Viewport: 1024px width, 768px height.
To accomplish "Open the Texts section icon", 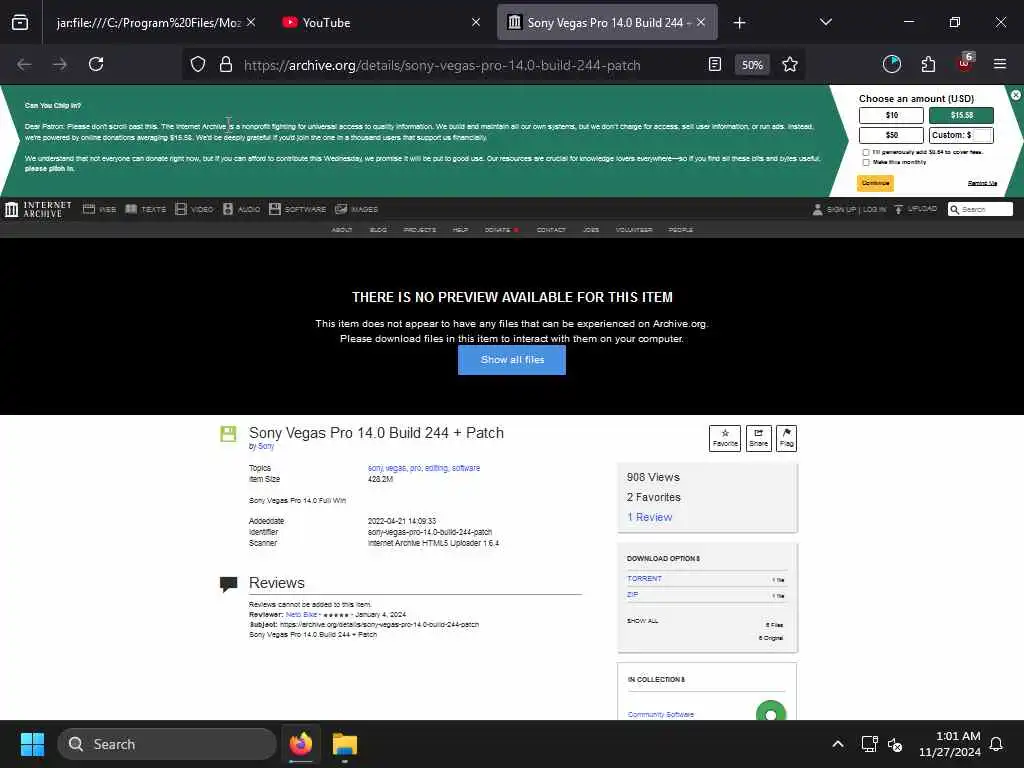I will click(x=131, y=209).
